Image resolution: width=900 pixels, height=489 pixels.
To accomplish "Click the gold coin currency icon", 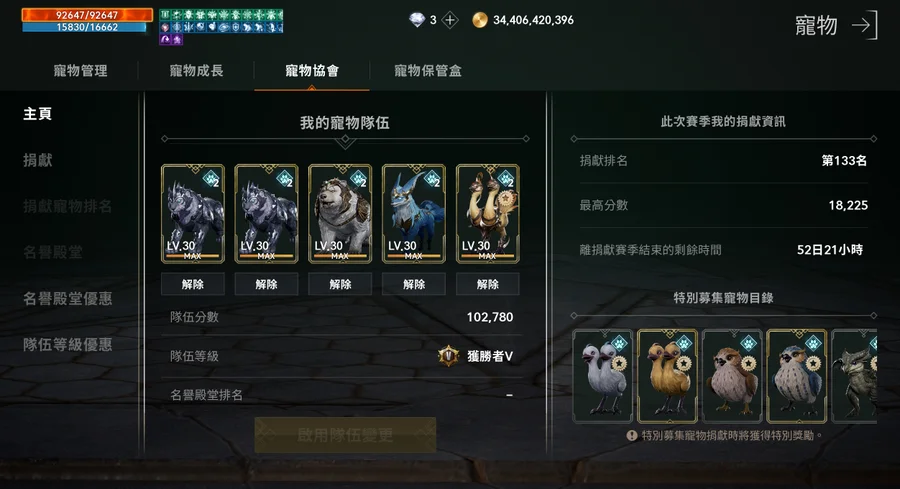I will 480,20.
